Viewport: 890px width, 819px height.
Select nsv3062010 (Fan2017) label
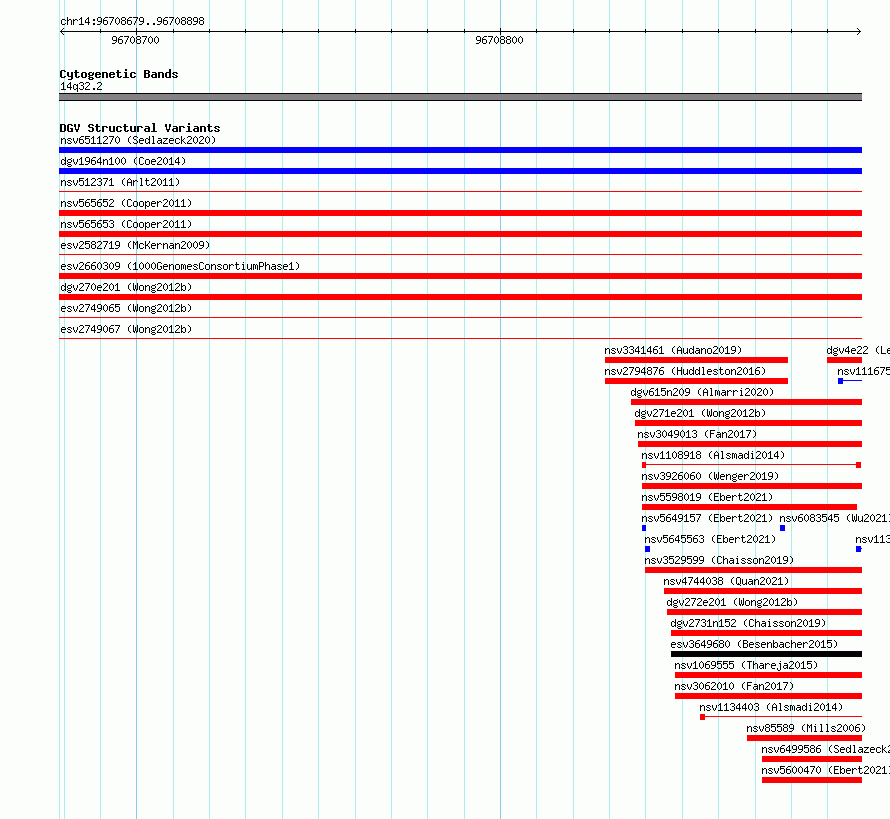click(734, 686)
